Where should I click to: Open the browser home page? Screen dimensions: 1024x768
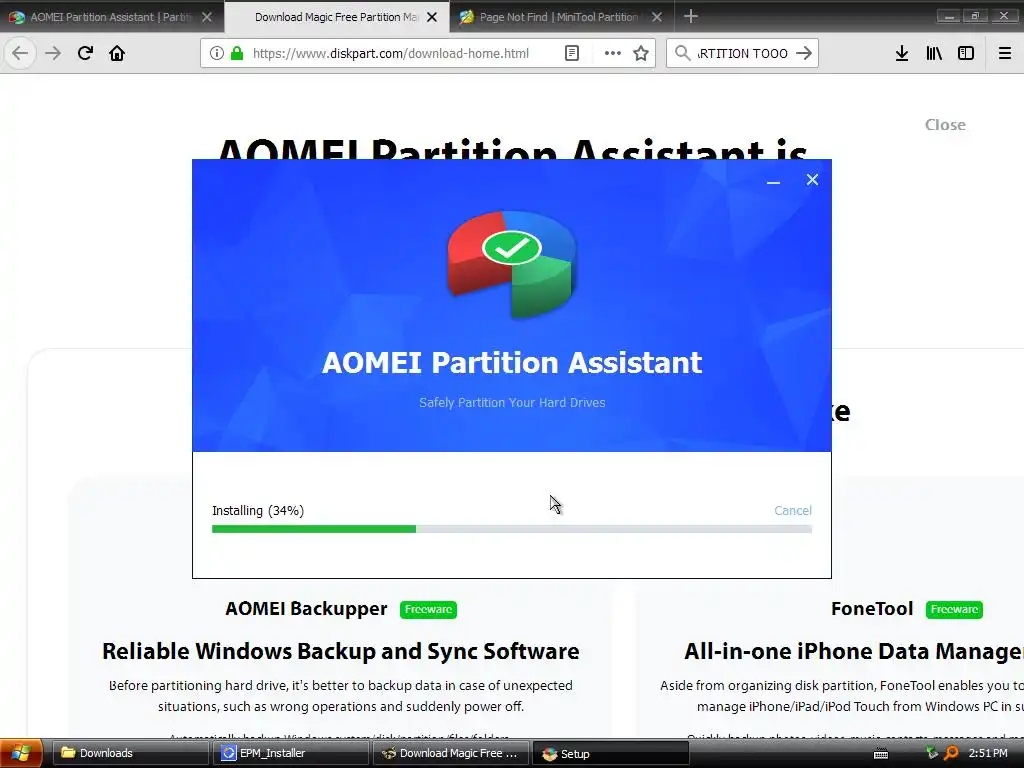coord(117,53)
